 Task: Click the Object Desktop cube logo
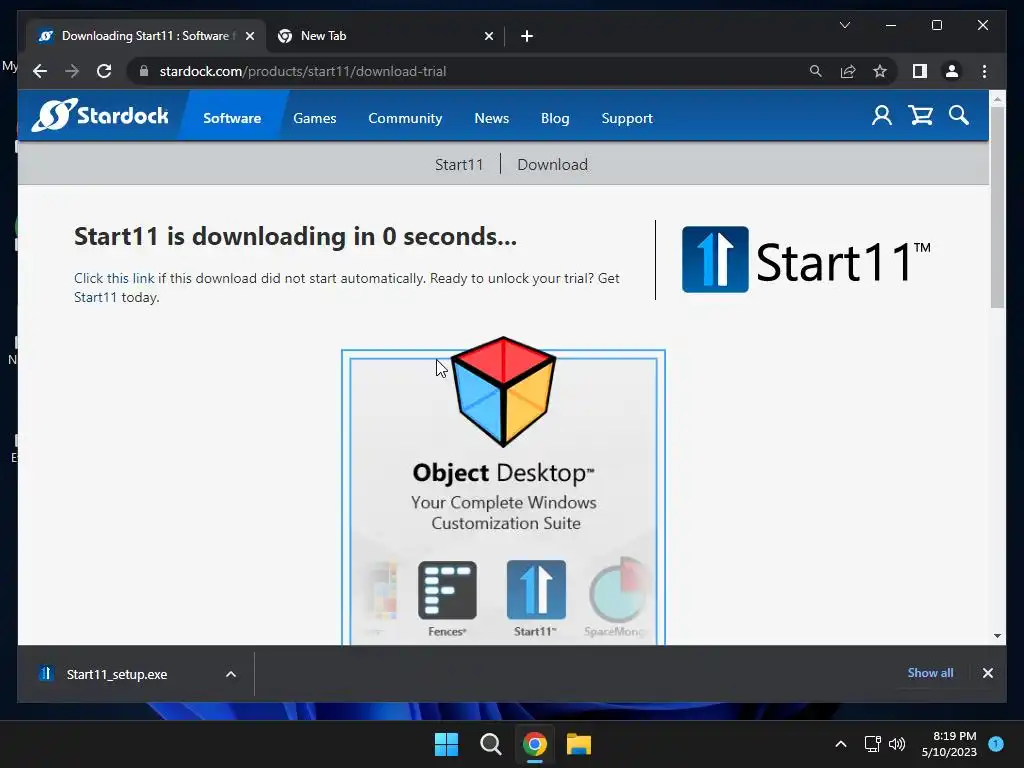(504, 391)
